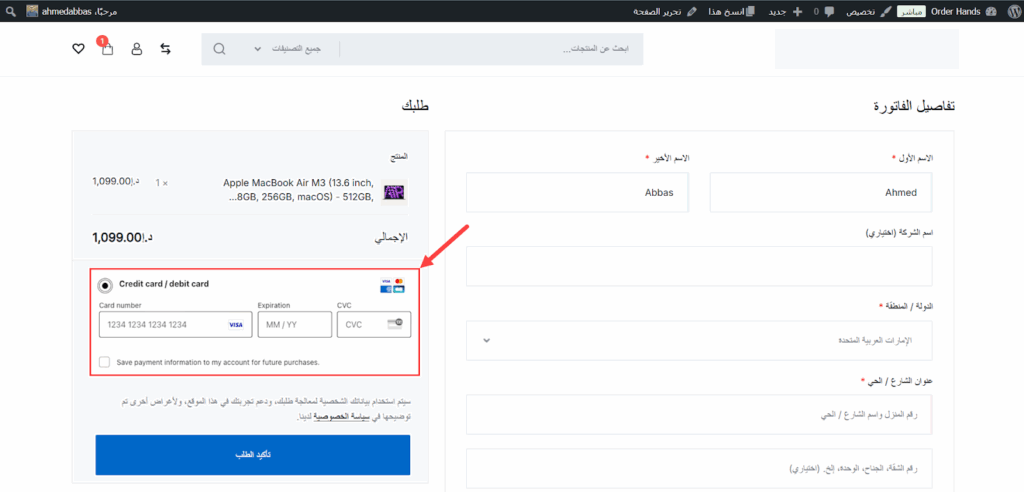Click the user account icon
Image resolution: width=1024 pixels, height=492 pixels.
(137, 49)
